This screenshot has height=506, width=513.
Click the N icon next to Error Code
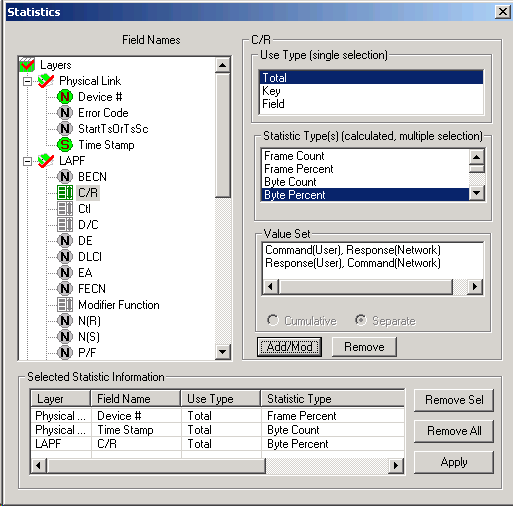coord(65,113)
